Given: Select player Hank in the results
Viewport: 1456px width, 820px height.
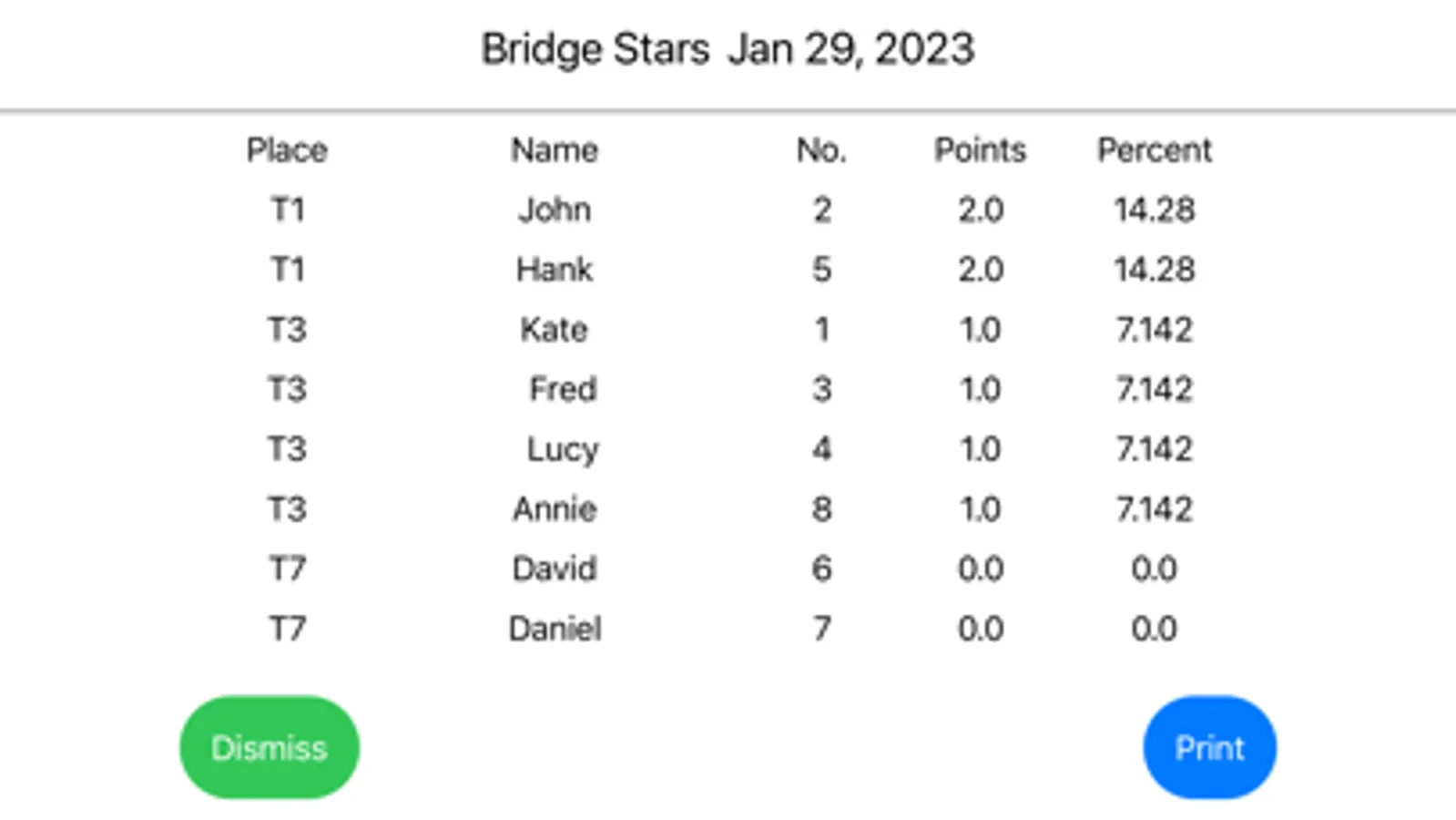Looking at the screenshot, I should pyautogui.click(x=555, y=270).
